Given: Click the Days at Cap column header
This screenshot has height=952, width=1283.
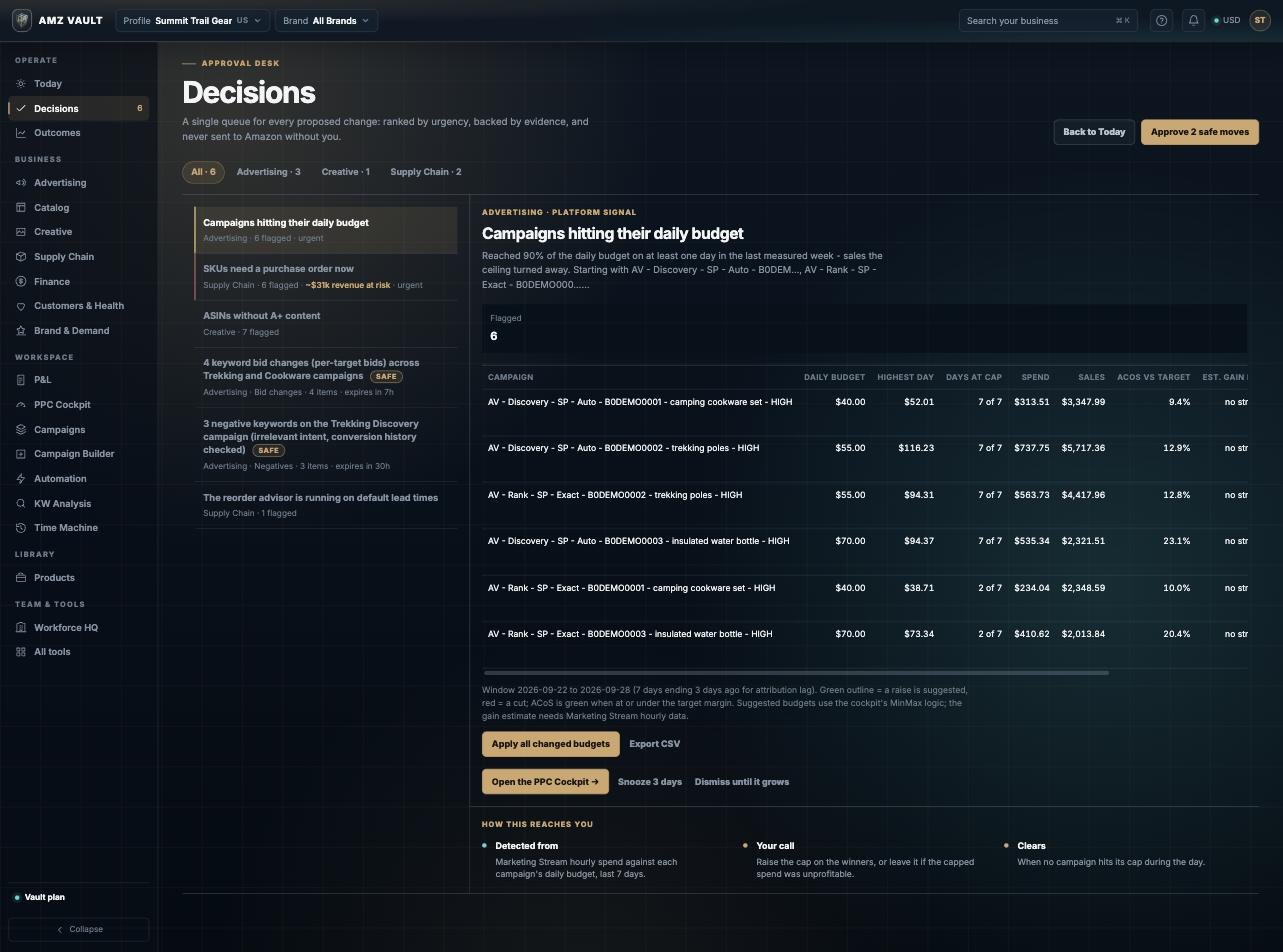Looking at the screenshot, I should click(x=974, y=377).
